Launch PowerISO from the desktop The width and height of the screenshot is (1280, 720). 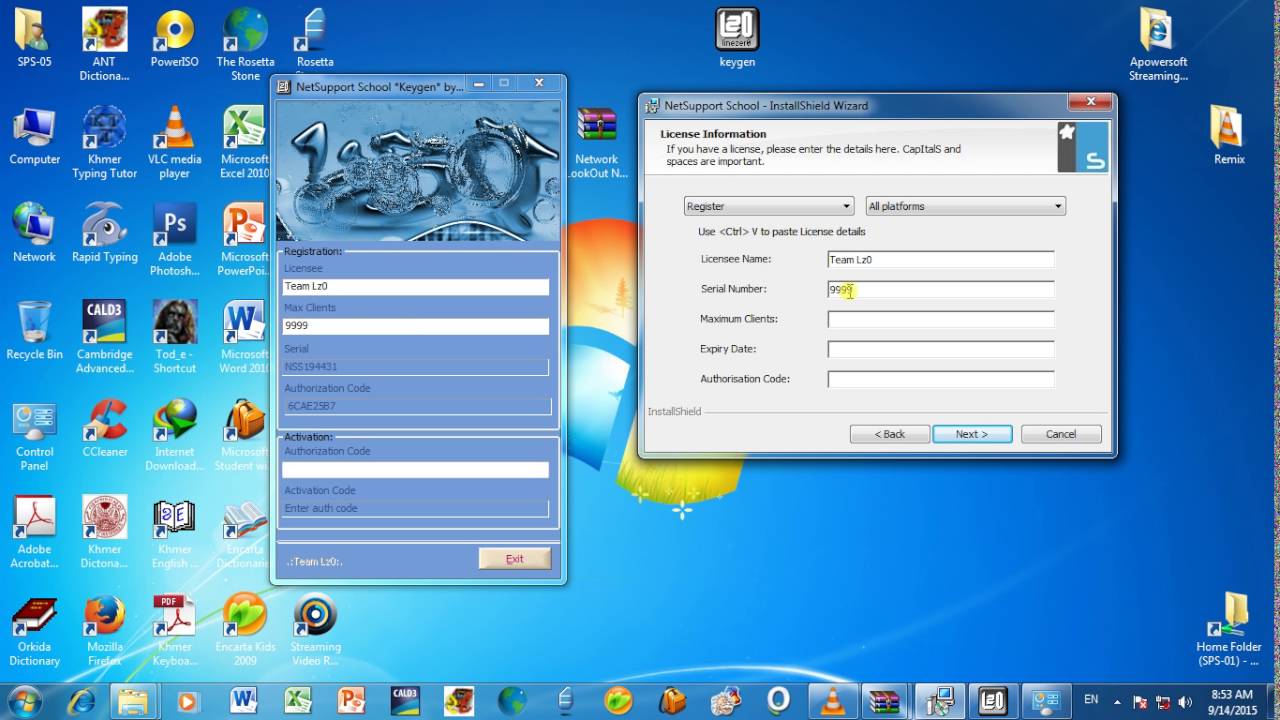[174, 39]
